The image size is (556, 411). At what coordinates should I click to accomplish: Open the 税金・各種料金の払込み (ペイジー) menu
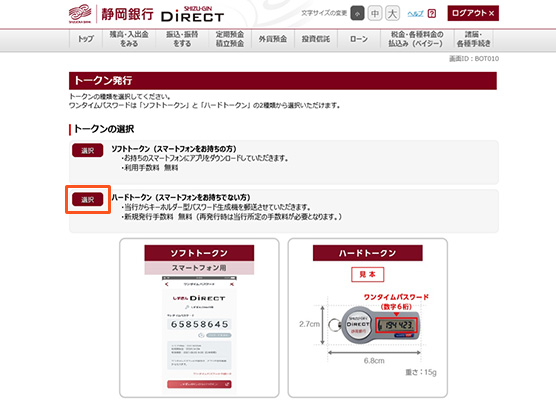point(417,39)
